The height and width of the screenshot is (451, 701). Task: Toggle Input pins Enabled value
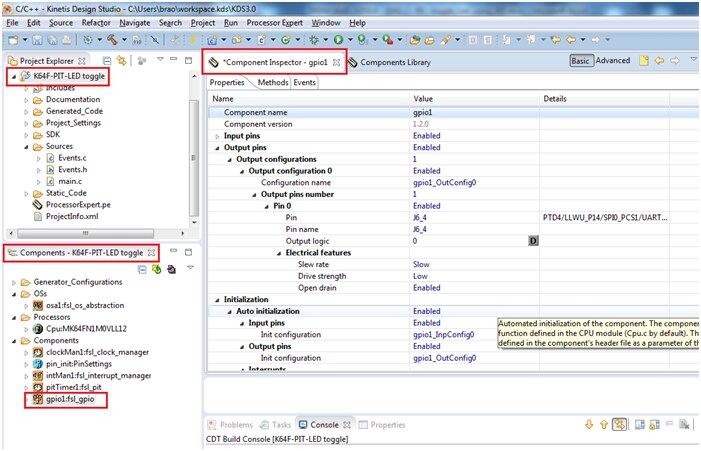coord(427,136)
